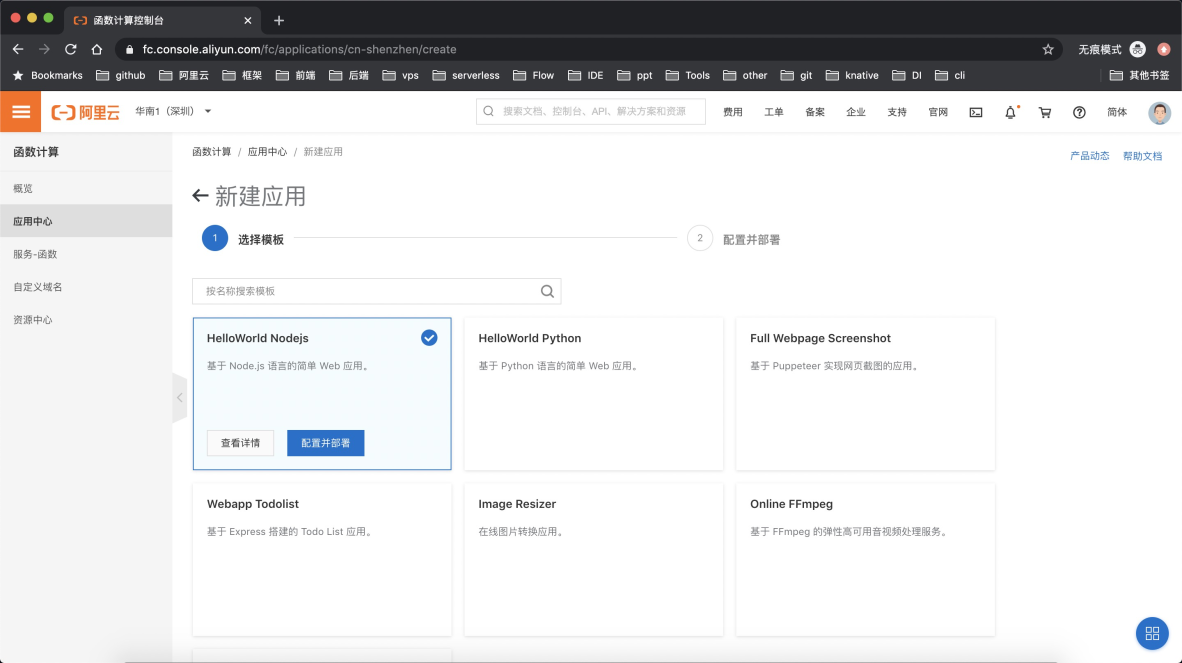This screenshot has width=1182, height=663.
Task: Click the Aliyun logo
Action: pos(85,112)
